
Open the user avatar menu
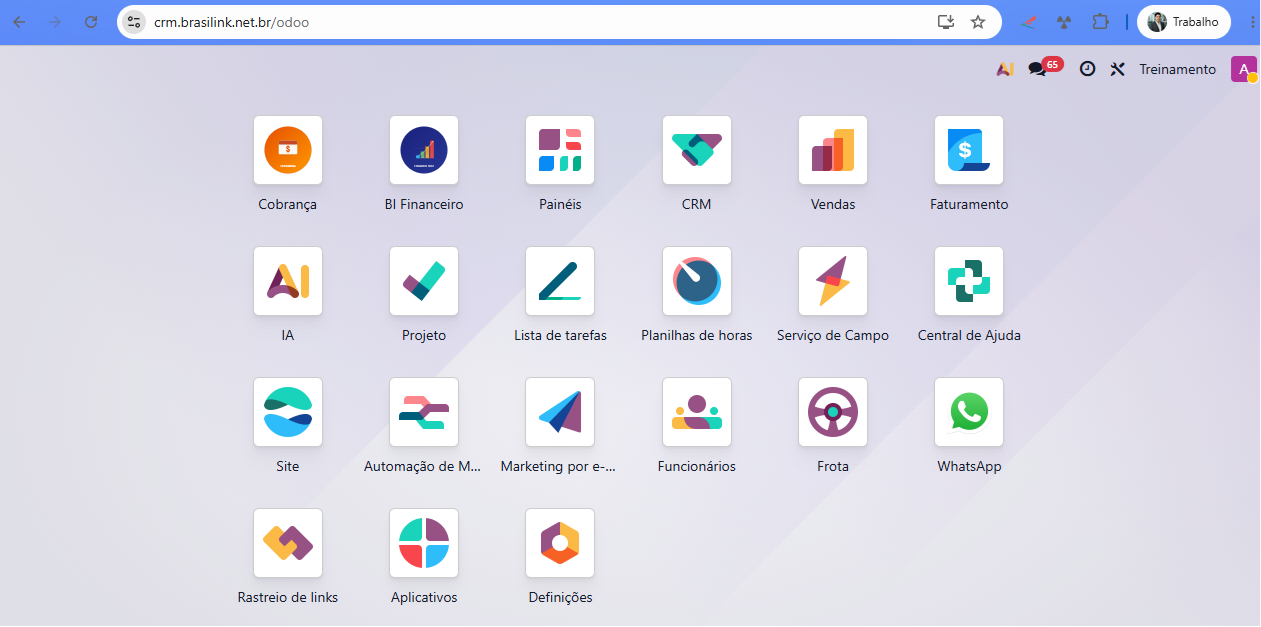pyautogui.click(x=1243, y=69)
